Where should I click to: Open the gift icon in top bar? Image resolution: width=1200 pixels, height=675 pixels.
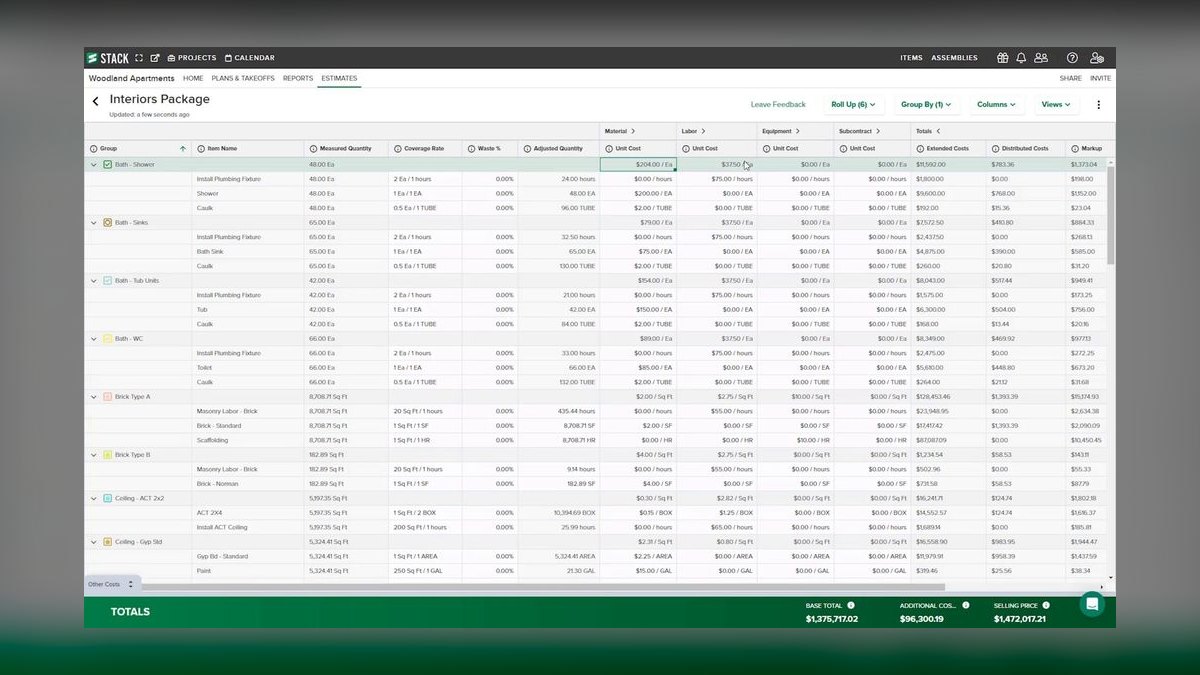1002,58
